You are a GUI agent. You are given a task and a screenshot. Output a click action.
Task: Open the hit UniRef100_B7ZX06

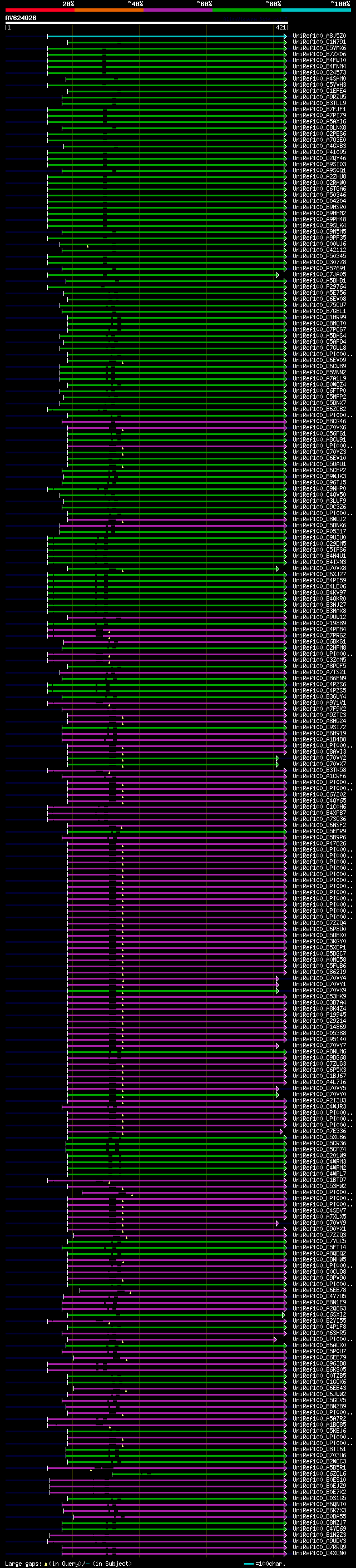(x=319, y=54)
